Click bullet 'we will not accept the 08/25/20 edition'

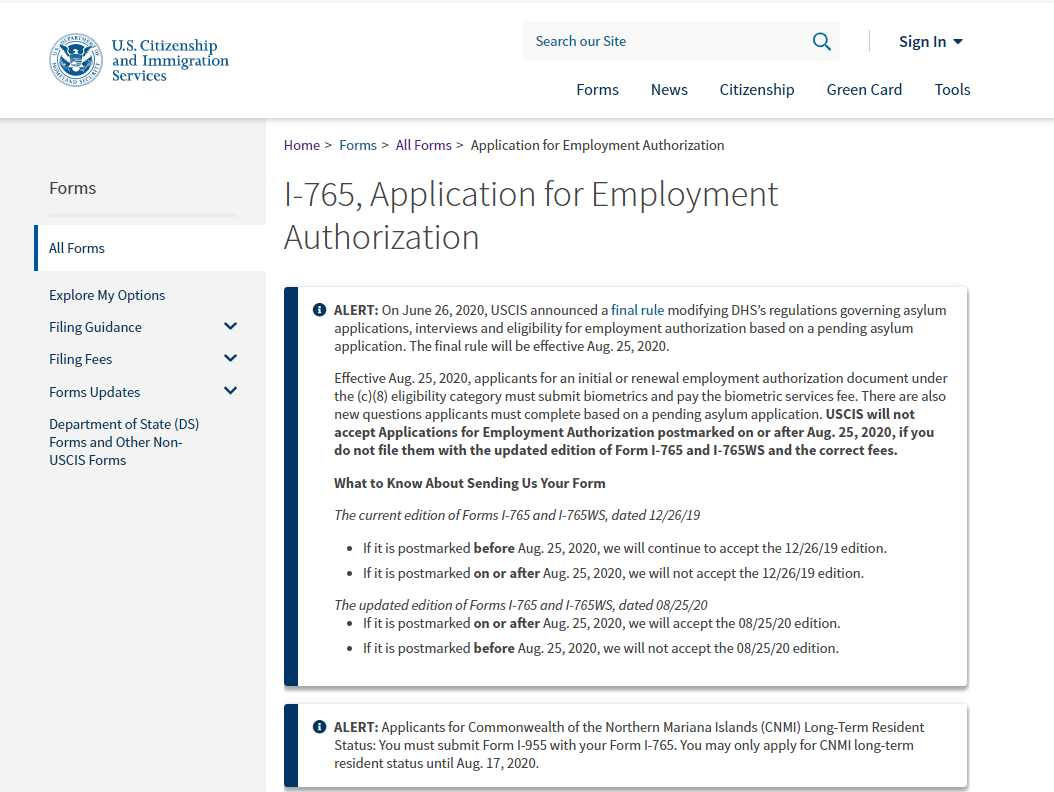[601, 648]
